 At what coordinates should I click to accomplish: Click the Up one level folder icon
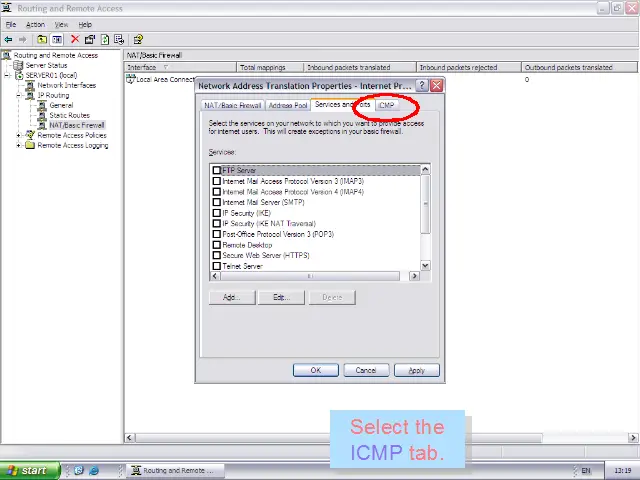42,40
